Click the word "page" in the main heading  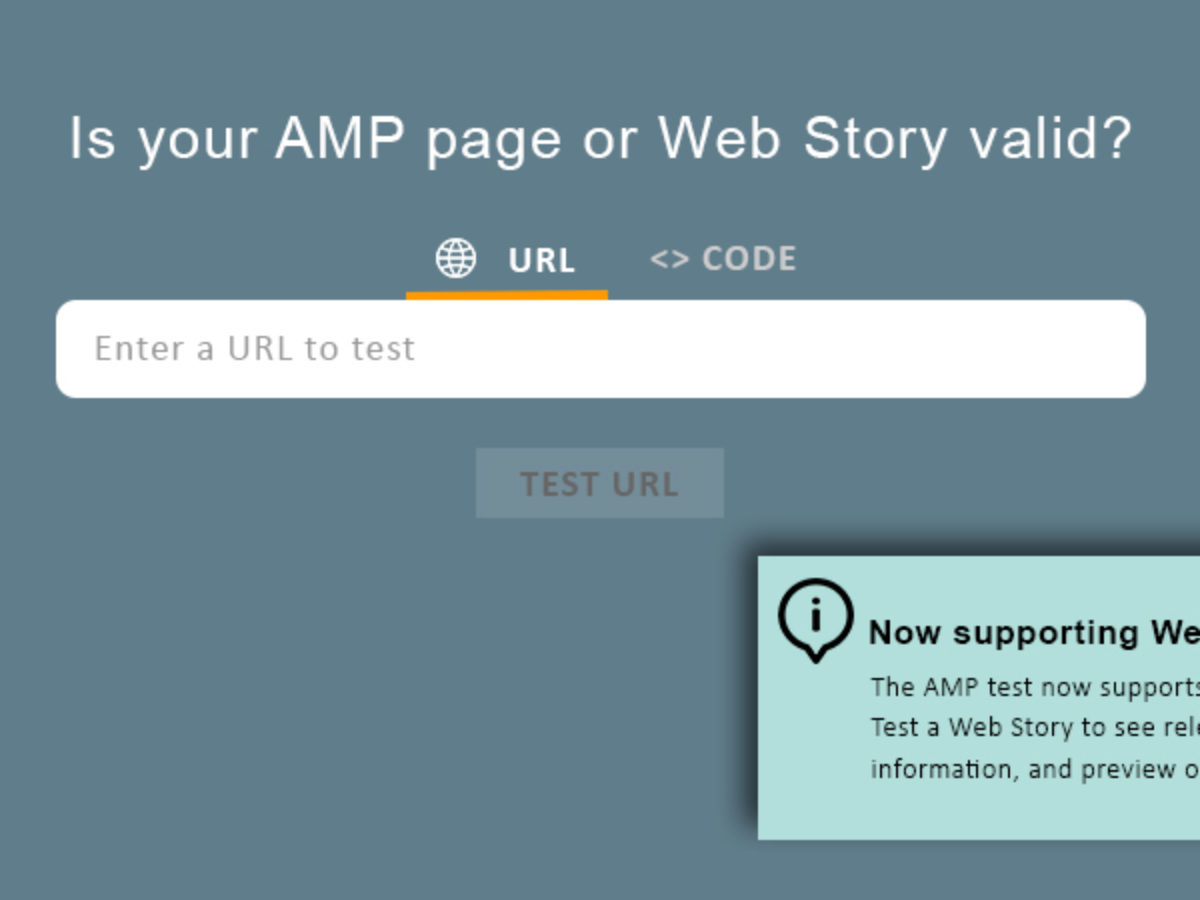point(493,140)
